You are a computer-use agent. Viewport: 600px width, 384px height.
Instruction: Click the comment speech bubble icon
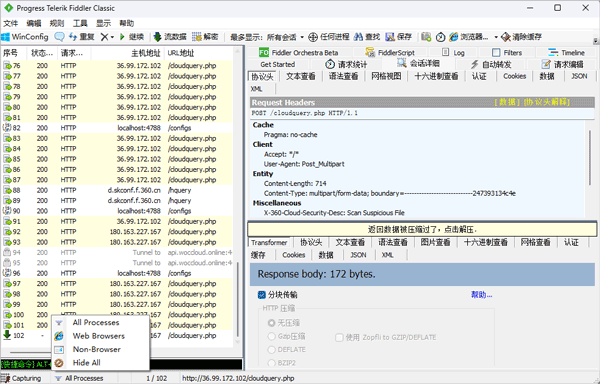59,37
